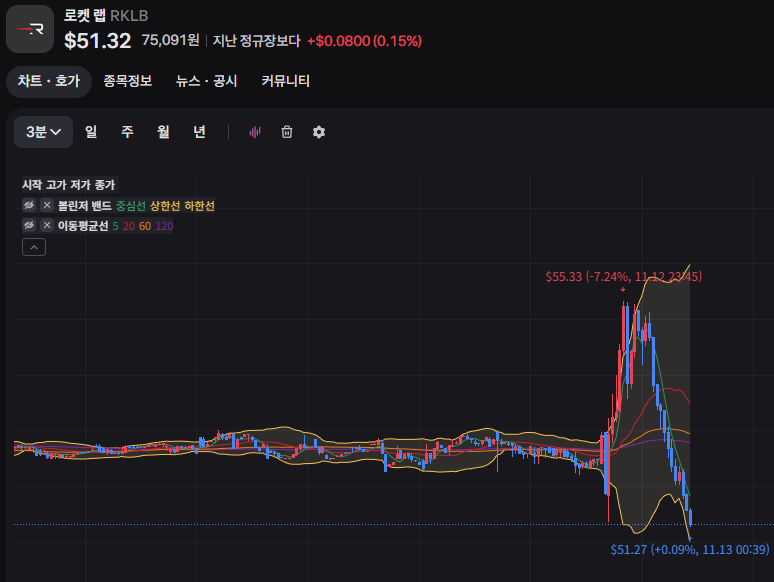Open the 종목정보 tab
The image size is (774, 582).
128,81
